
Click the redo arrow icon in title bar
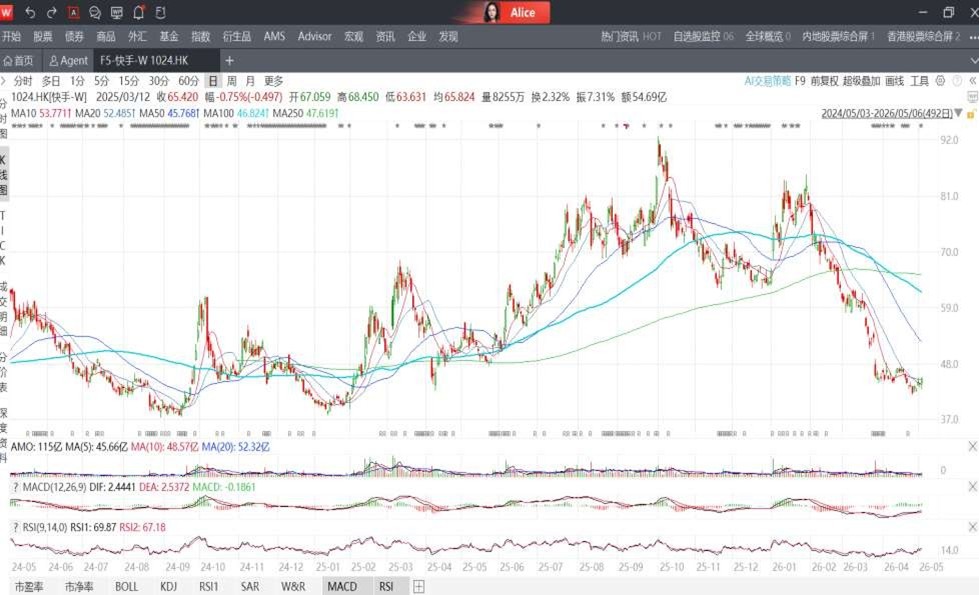pyautogui.click(x=52, y=12)
